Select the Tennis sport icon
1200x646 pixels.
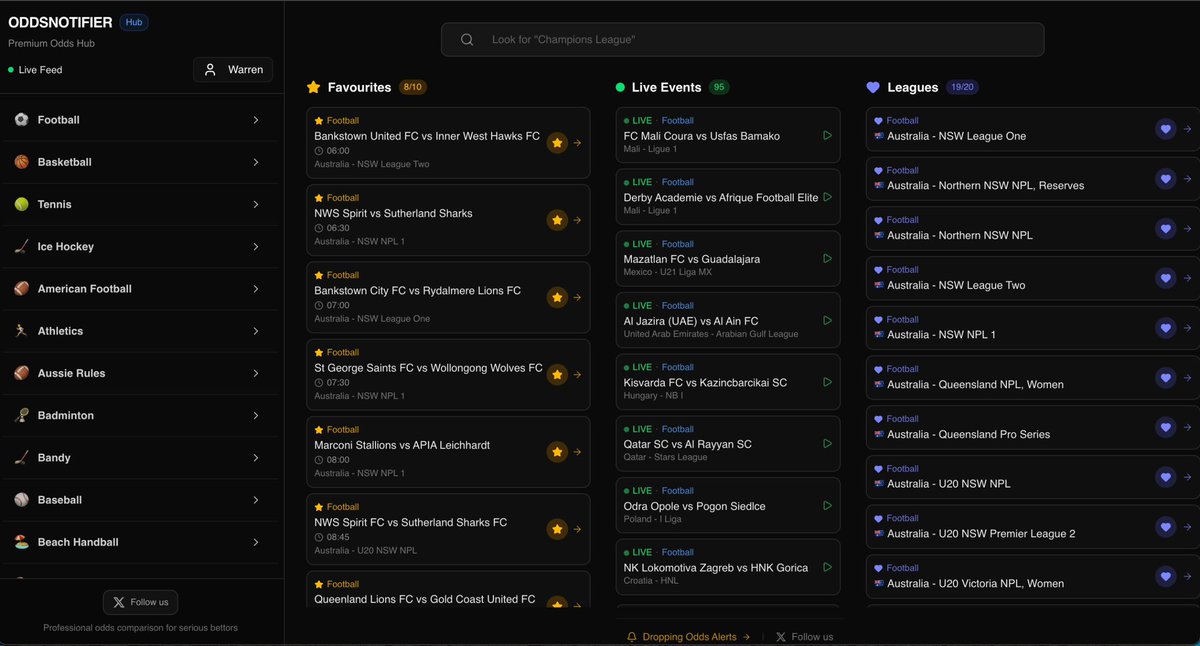click(22, 204)
